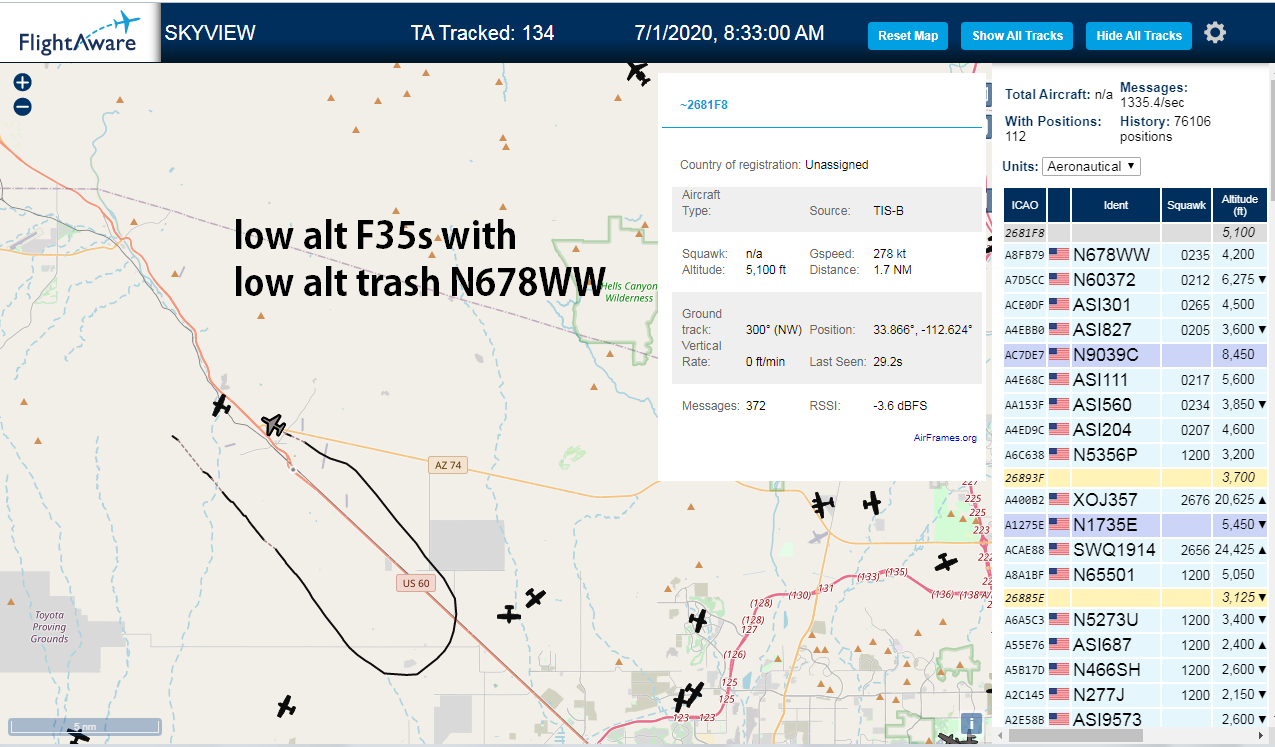Select the SWQ1914 aircraft row

(x=1137, y=550)
